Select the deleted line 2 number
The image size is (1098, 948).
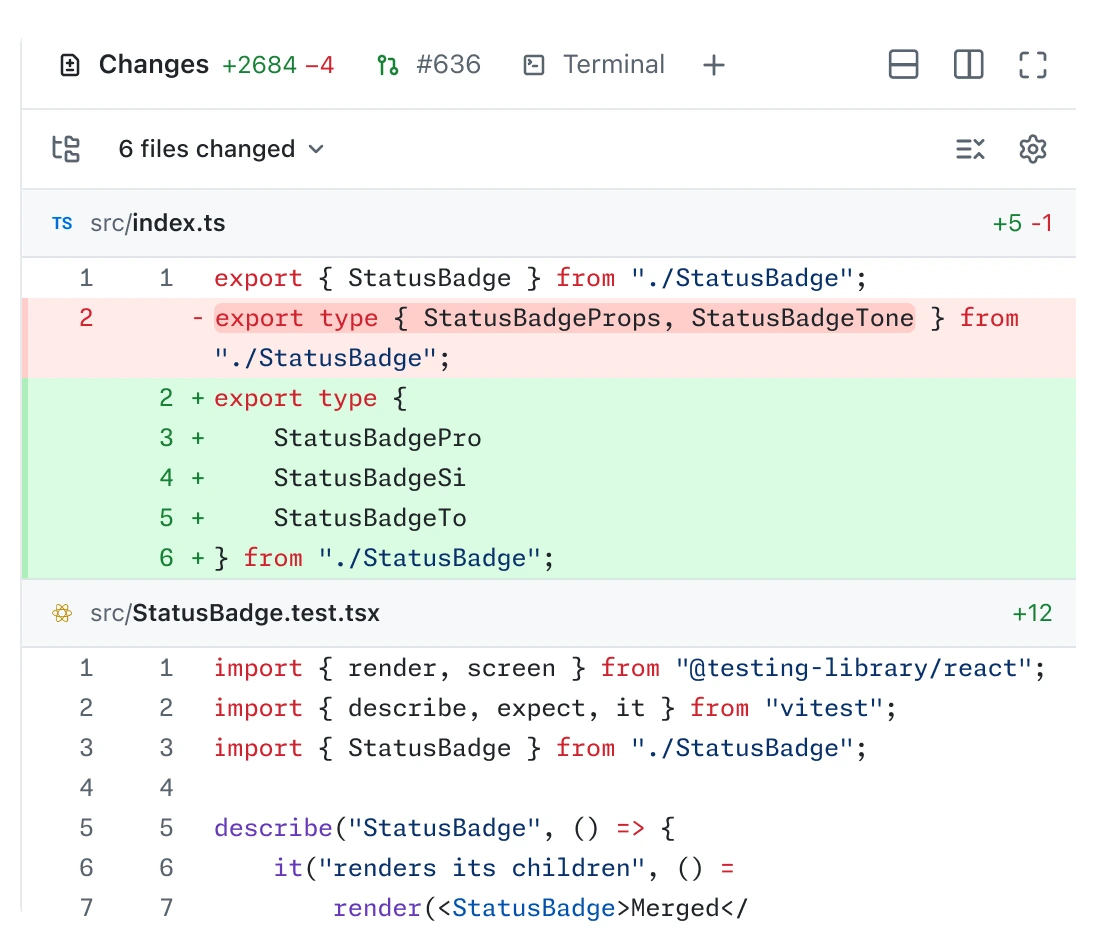(x=86, y=318)
